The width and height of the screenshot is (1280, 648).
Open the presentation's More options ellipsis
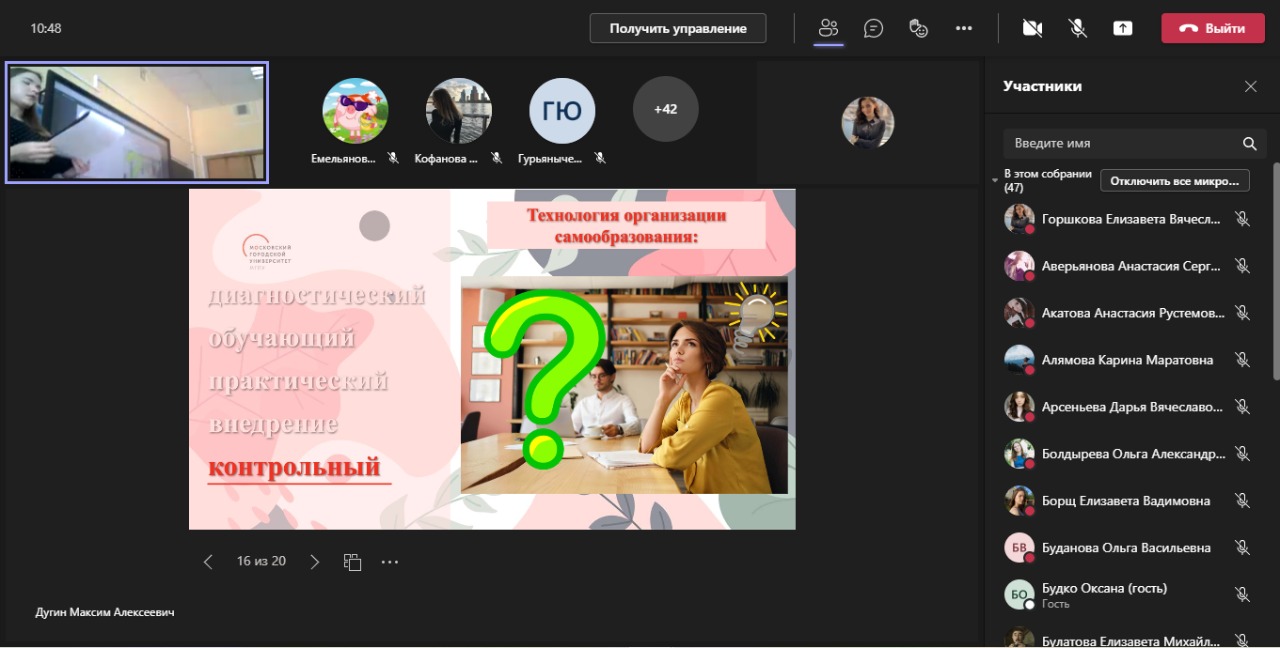(390, 561)
